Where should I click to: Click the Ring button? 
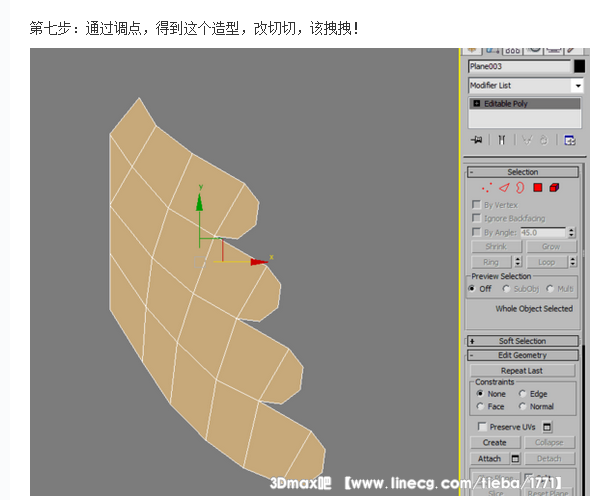(491, 262)
